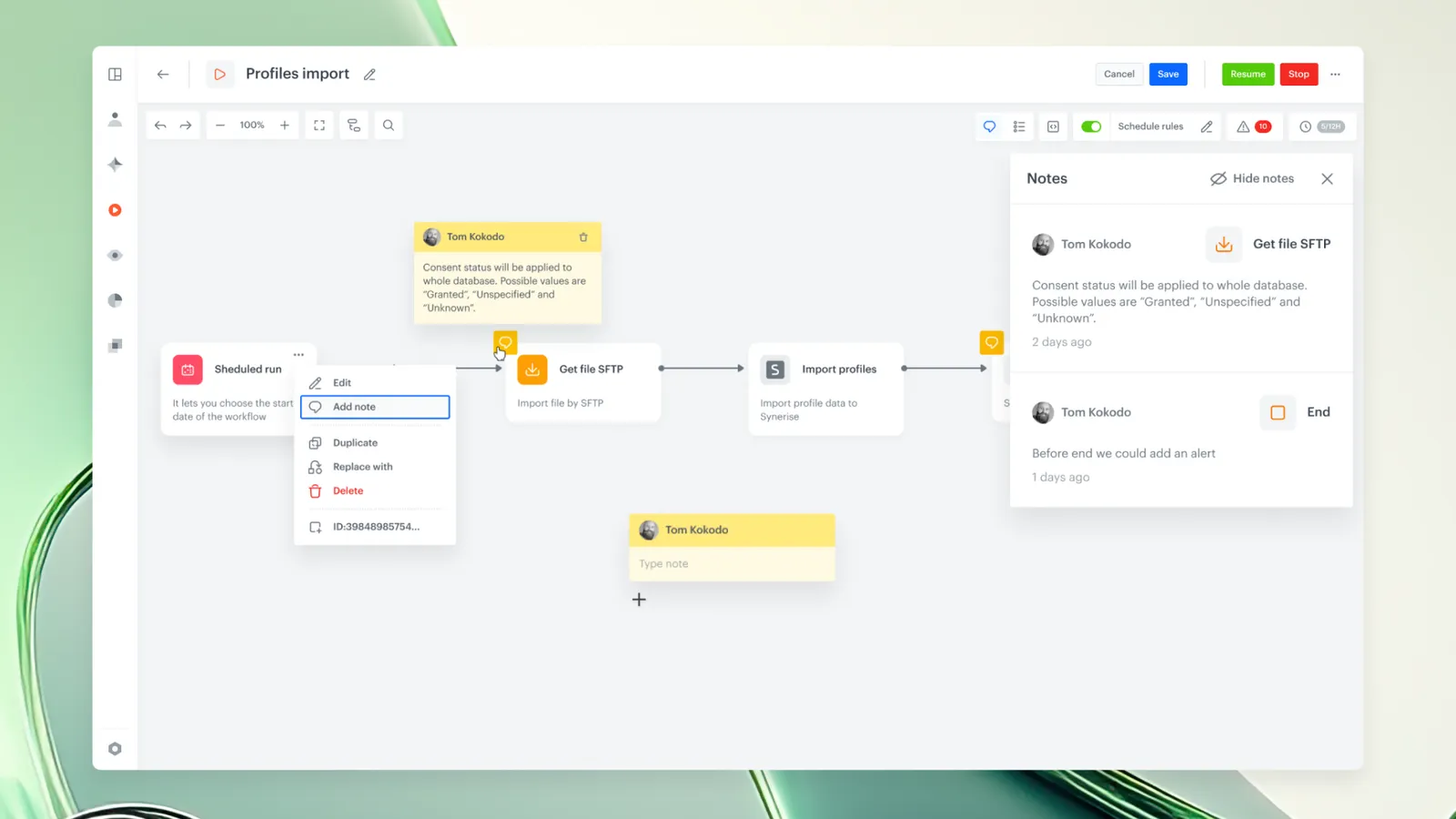Choose Edit from the context menu

(x=375, y=383)
